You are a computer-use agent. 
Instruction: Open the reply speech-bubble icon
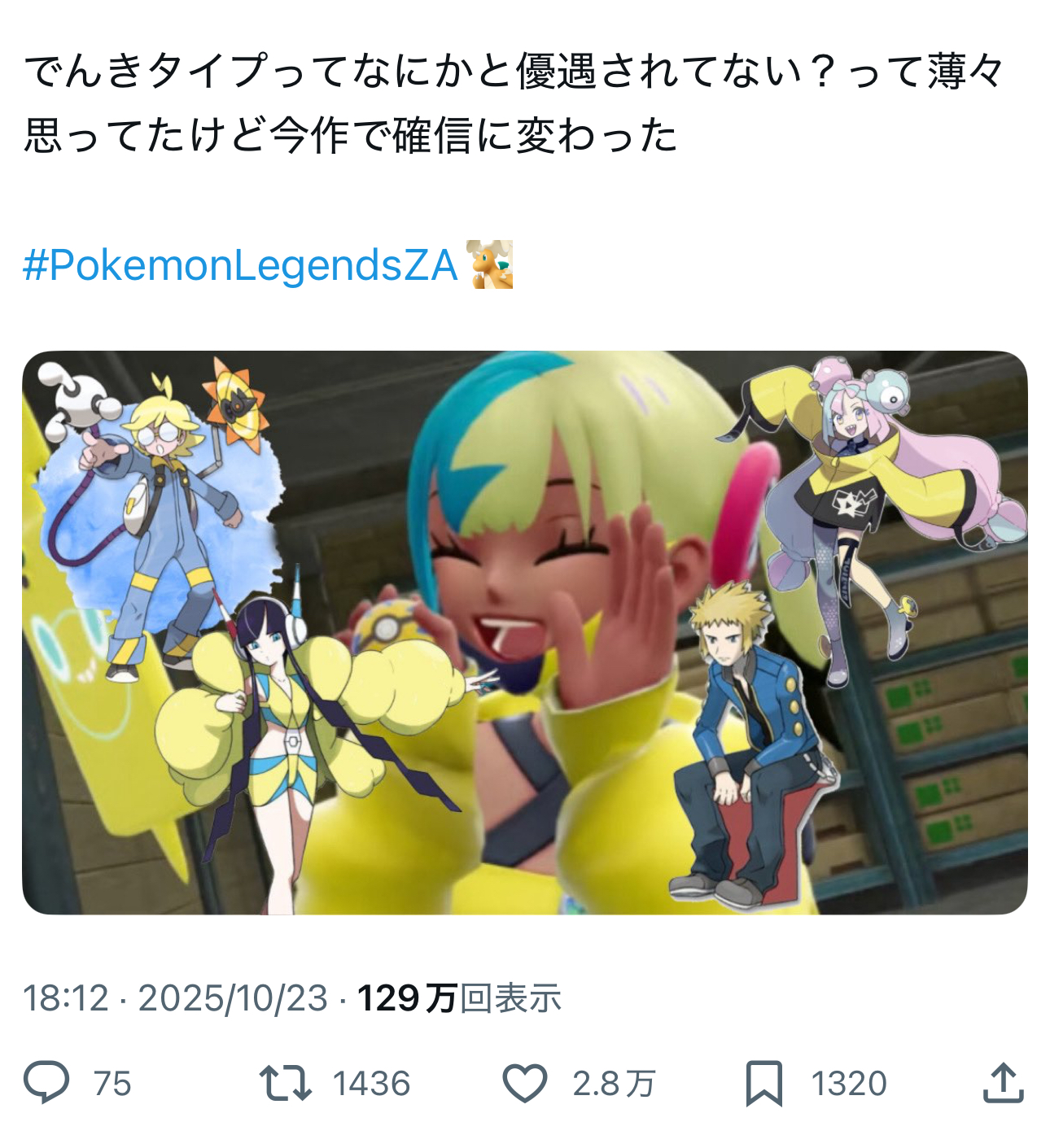(46, 1082)
